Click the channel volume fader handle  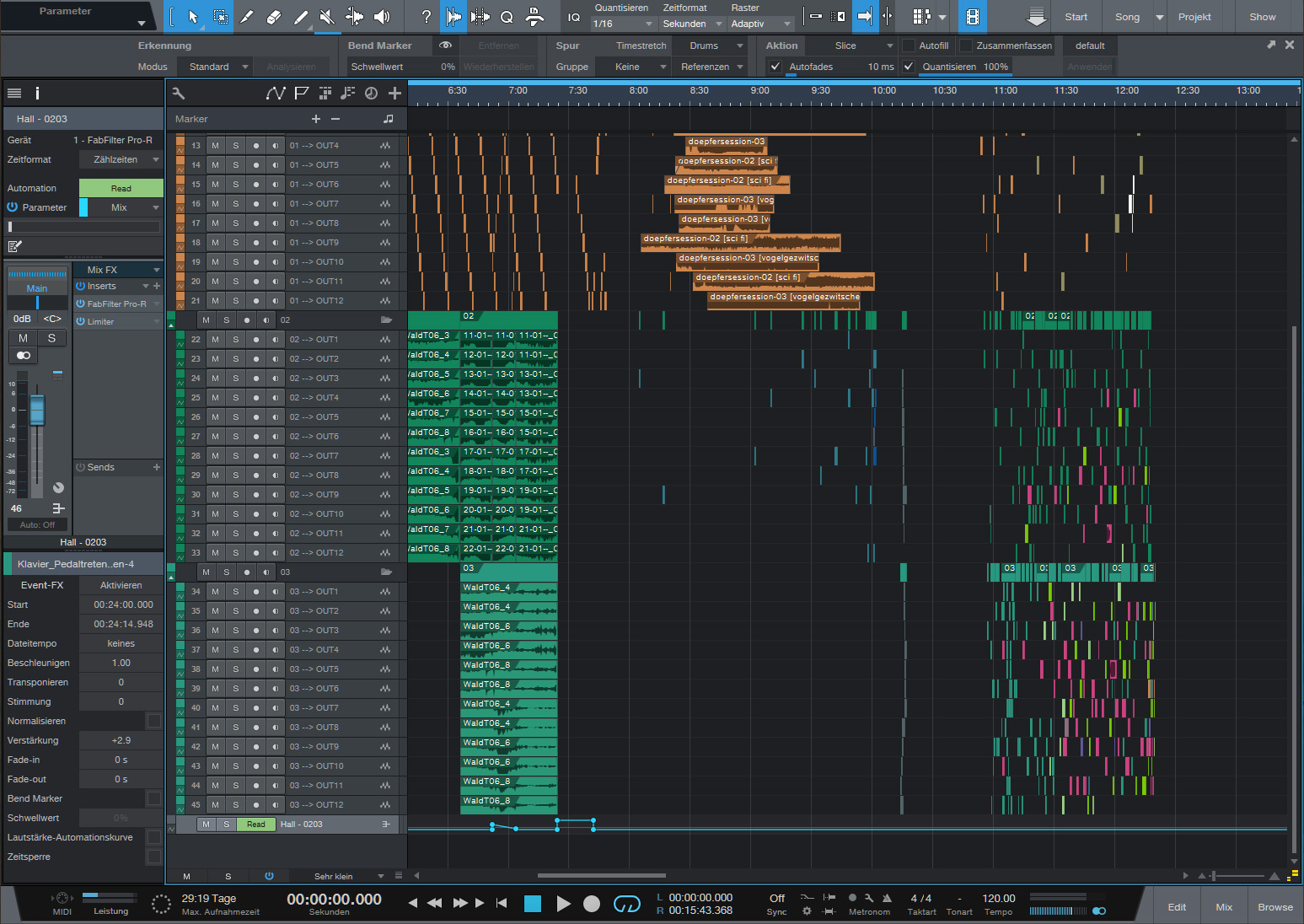click(37, 411)
